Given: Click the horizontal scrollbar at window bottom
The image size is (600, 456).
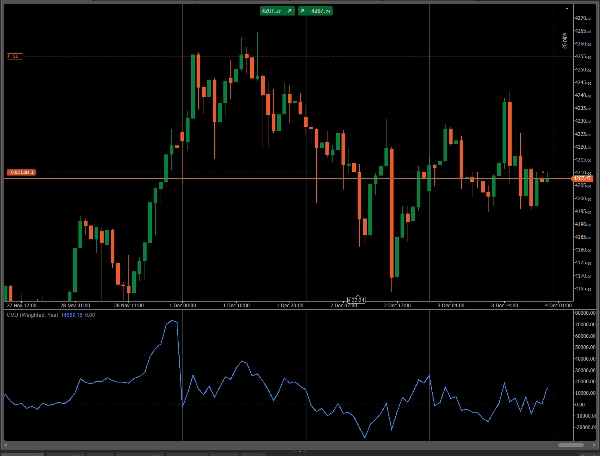Looking at the screenshot, I should [x=300, y=451].
